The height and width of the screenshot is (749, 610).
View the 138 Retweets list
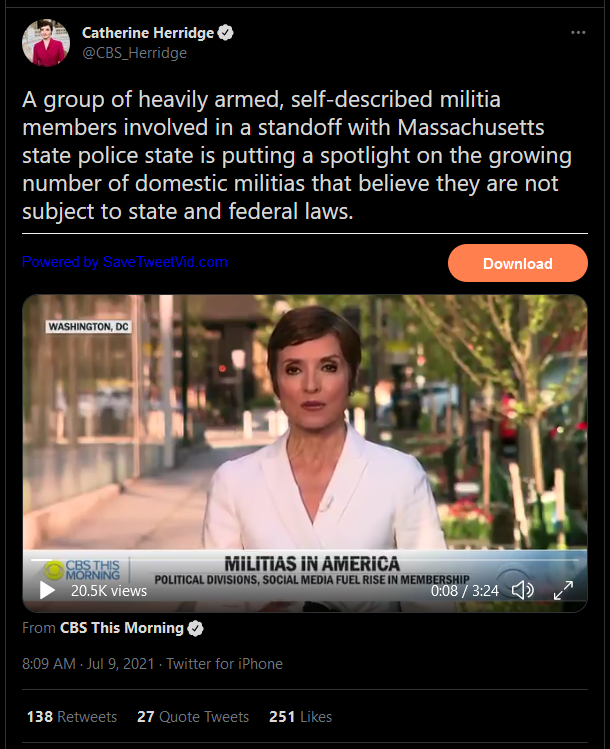click(x=72, y=717)
